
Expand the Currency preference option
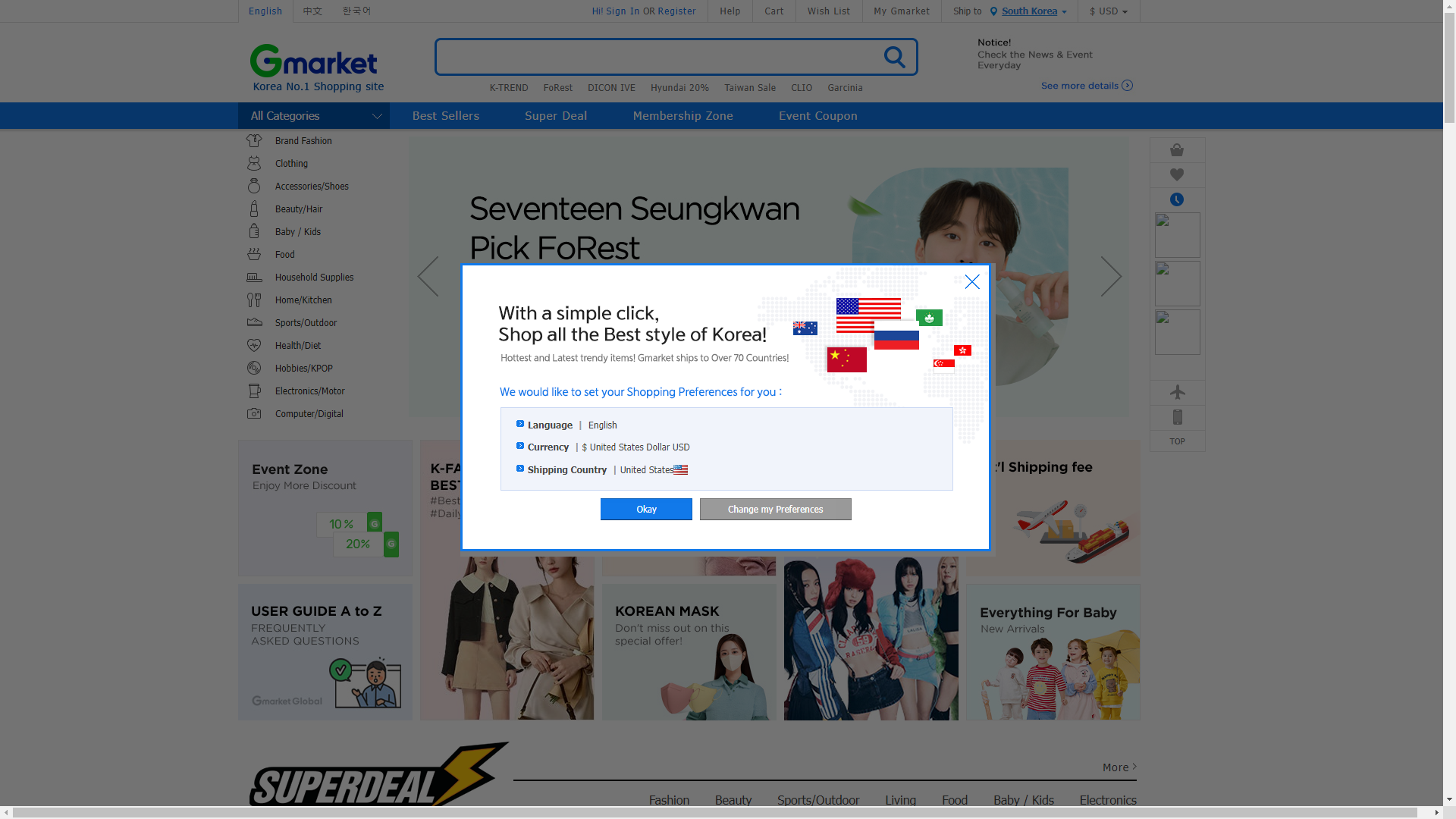pos(520,446)
